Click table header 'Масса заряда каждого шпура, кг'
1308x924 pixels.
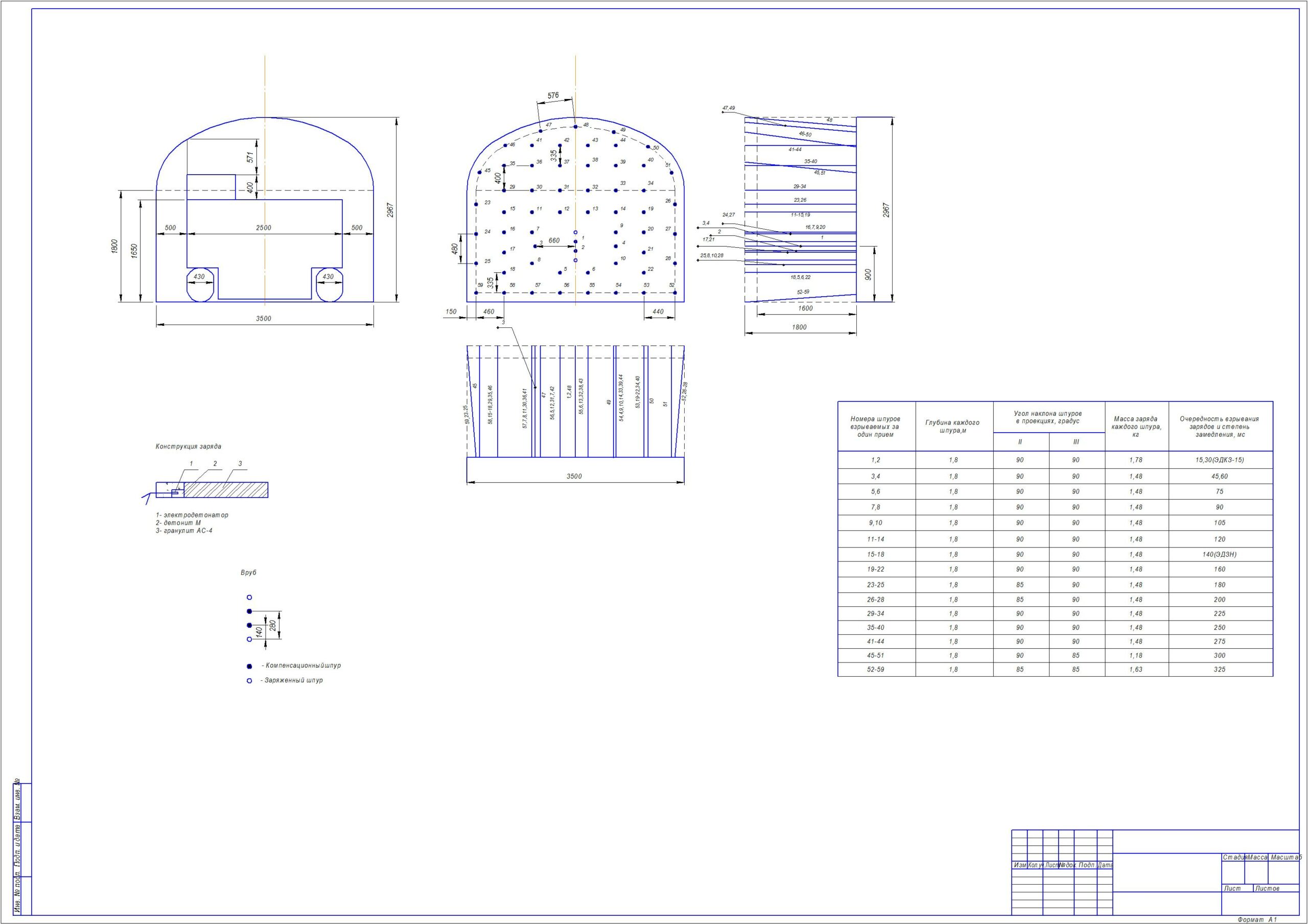[x=1136, y=427]
